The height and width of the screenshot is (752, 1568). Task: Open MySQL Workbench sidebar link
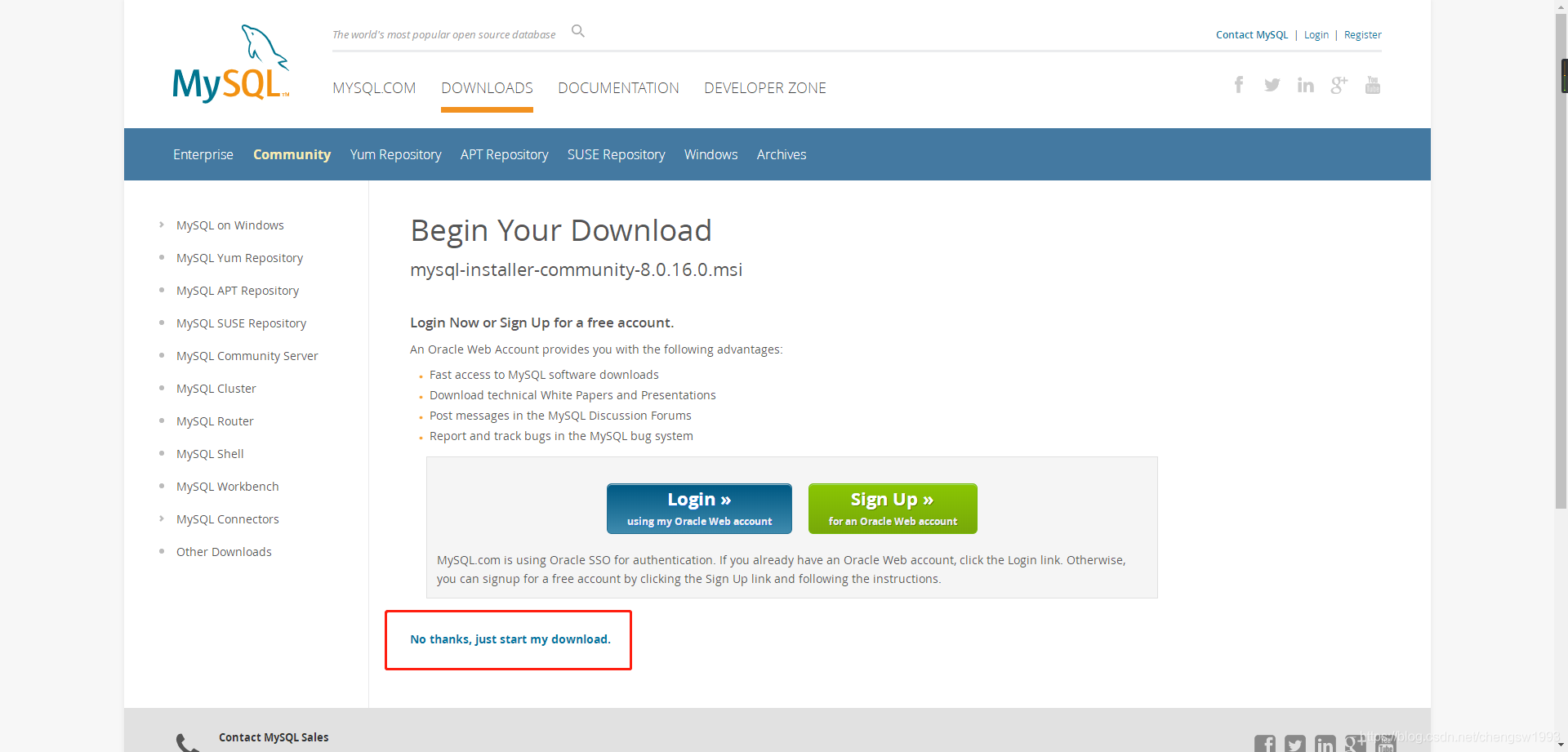tap(228, 487)
